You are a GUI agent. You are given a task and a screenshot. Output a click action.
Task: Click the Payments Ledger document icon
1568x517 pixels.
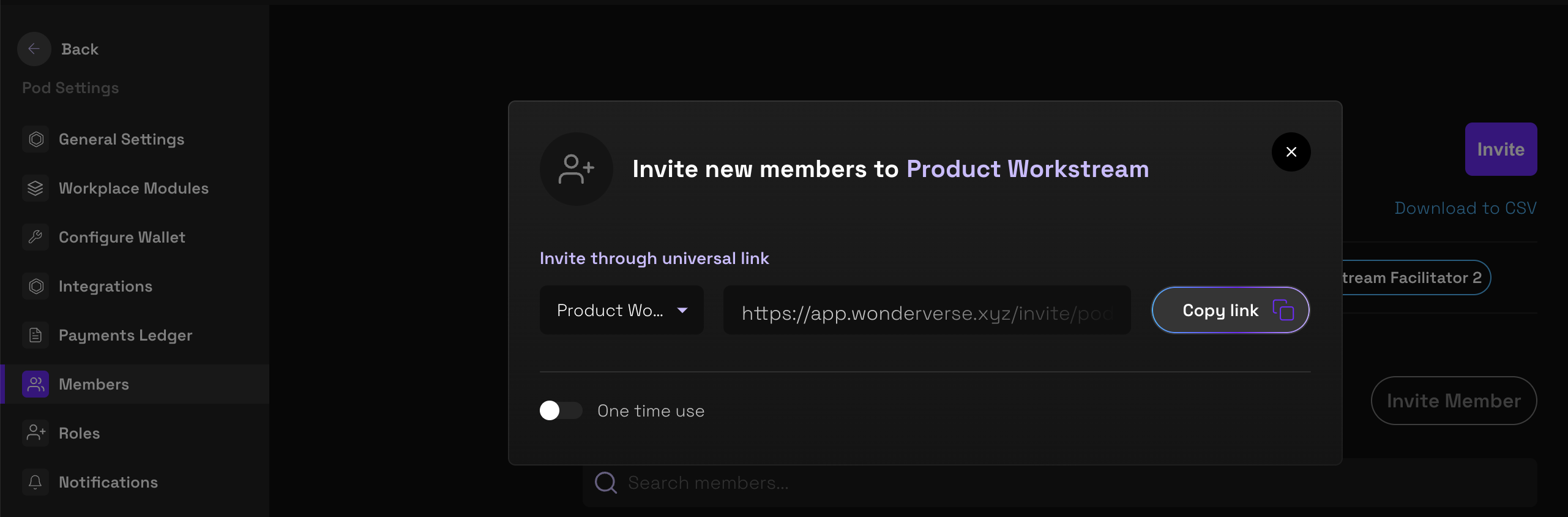click(x=36, y=335)
